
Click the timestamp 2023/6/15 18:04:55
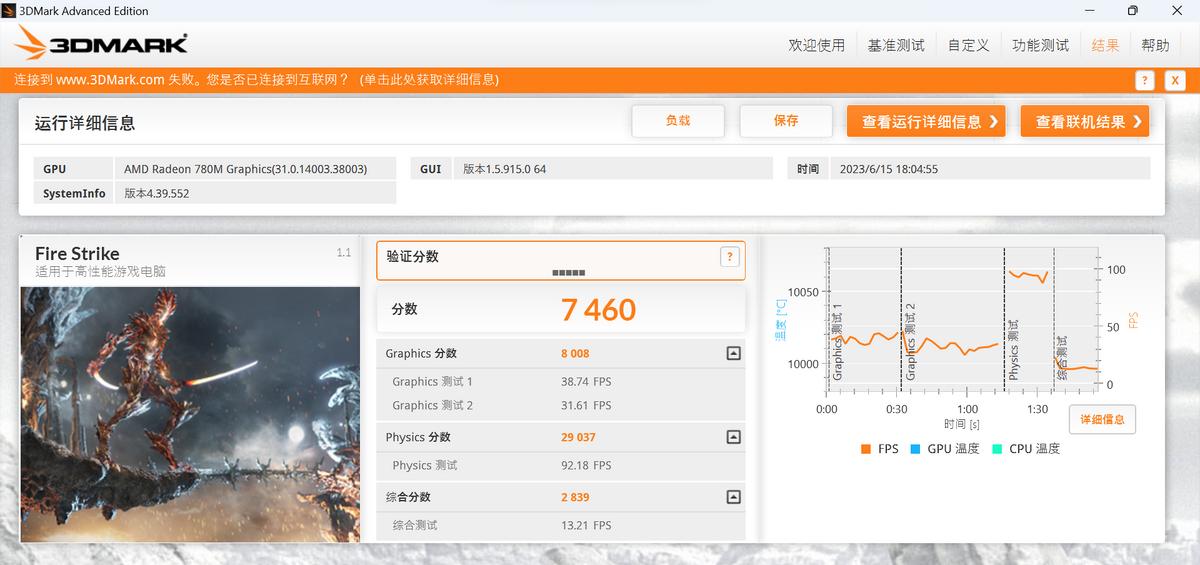[888, 169]
